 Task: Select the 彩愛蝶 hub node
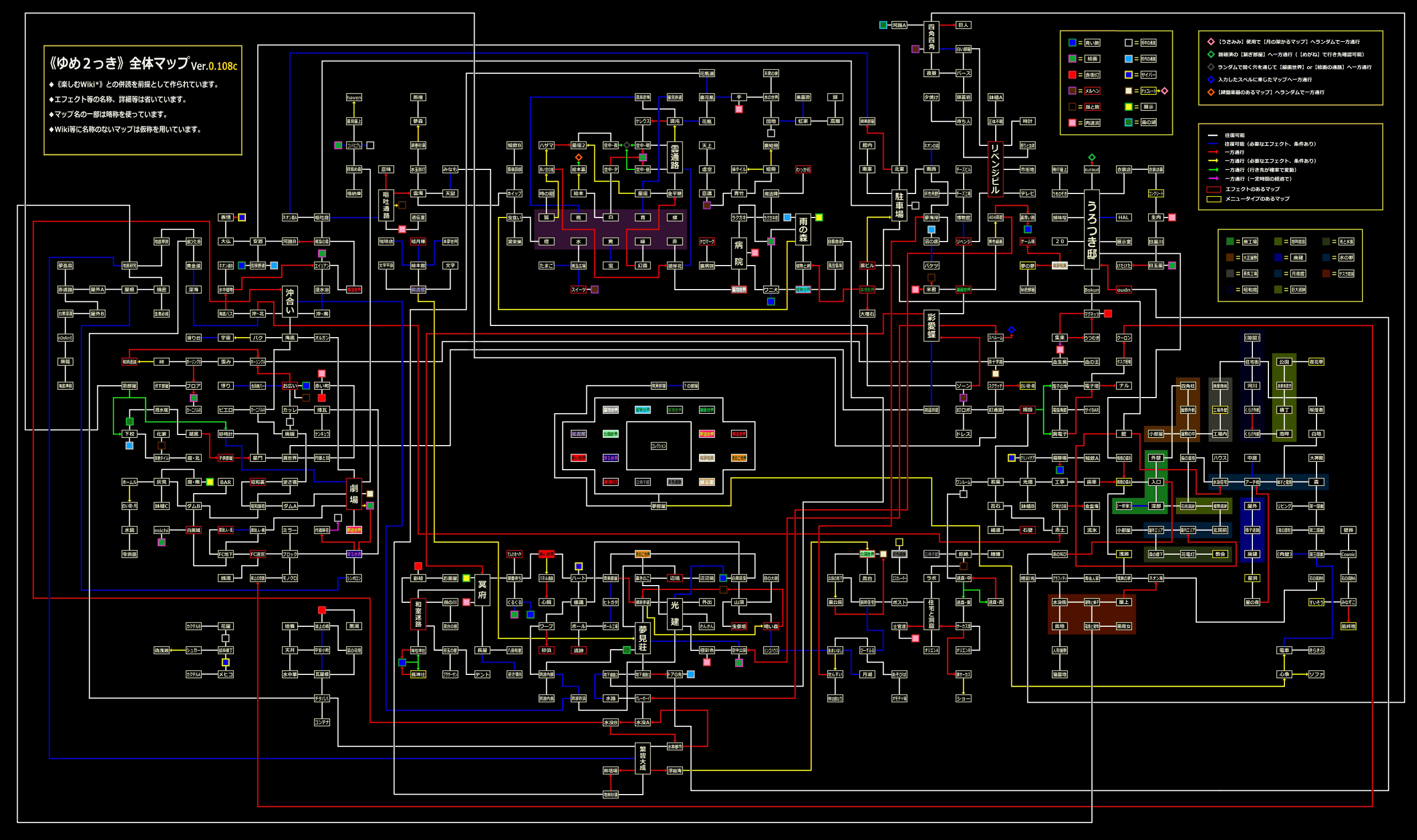click(x=931, y=326)
